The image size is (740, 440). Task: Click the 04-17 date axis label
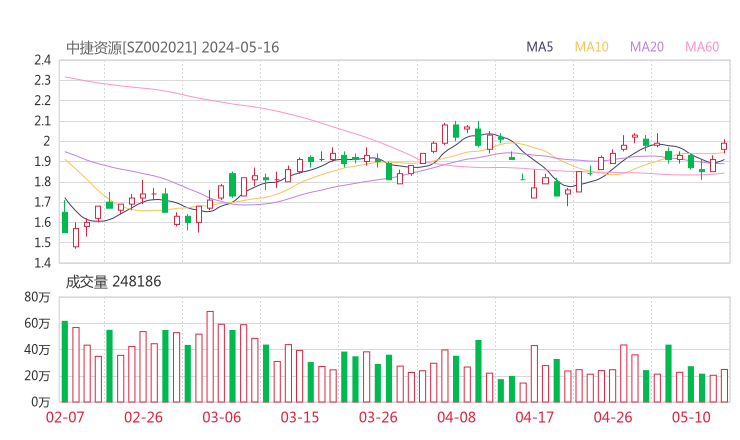[x=535, y=417]
